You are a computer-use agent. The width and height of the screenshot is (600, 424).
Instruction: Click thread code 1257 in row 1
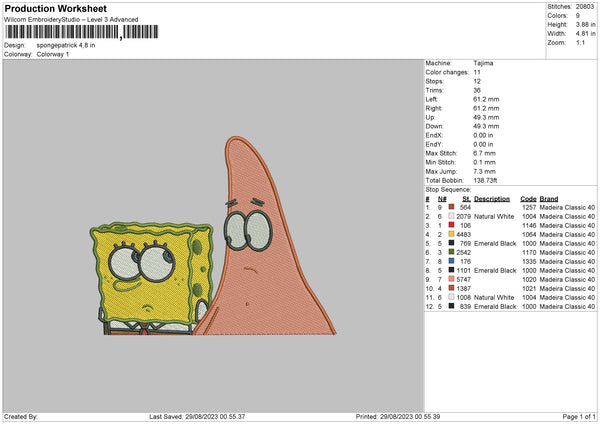[529, 207]
